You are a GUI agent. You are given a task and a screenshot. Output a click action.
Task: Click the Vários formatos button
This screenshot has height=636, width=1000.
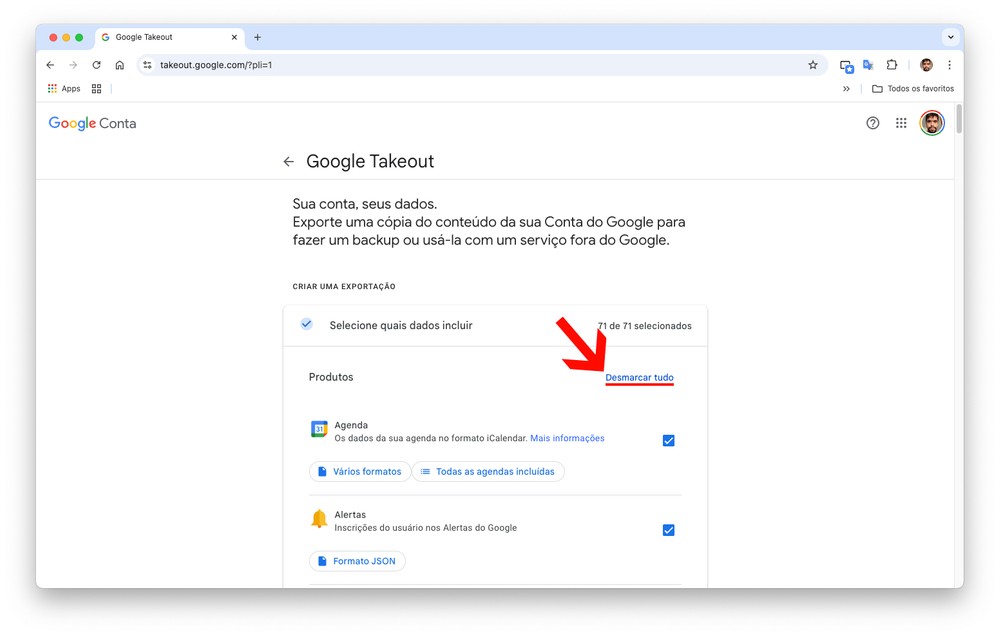point(360,472)
